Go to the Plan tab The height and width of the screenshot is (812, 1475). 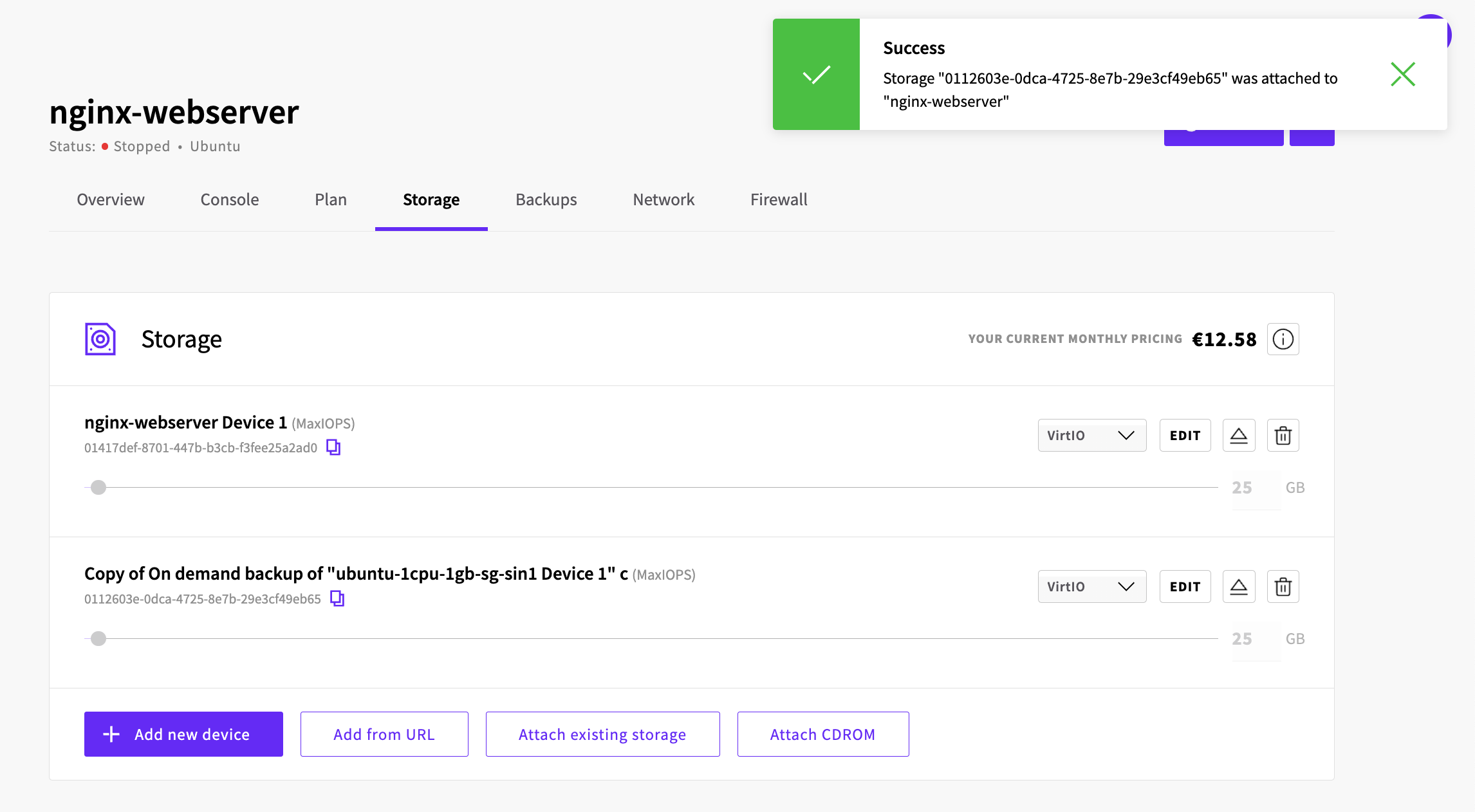(331, 199)
